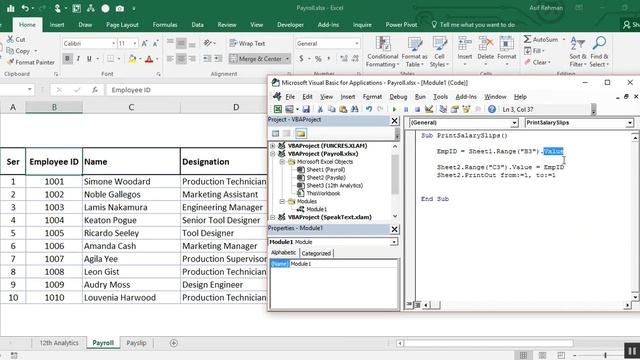Image resolution: width=640 pixels, height=360 pixels.
Task: Click the add new sheet plus button
Action: click(x=173, y=343)
